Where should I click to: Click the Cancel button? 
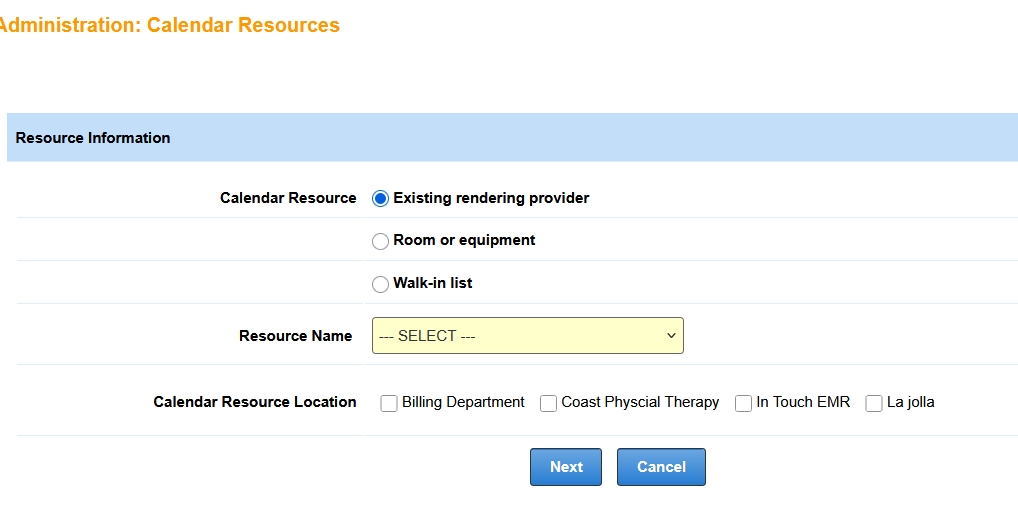pos(661,467)
